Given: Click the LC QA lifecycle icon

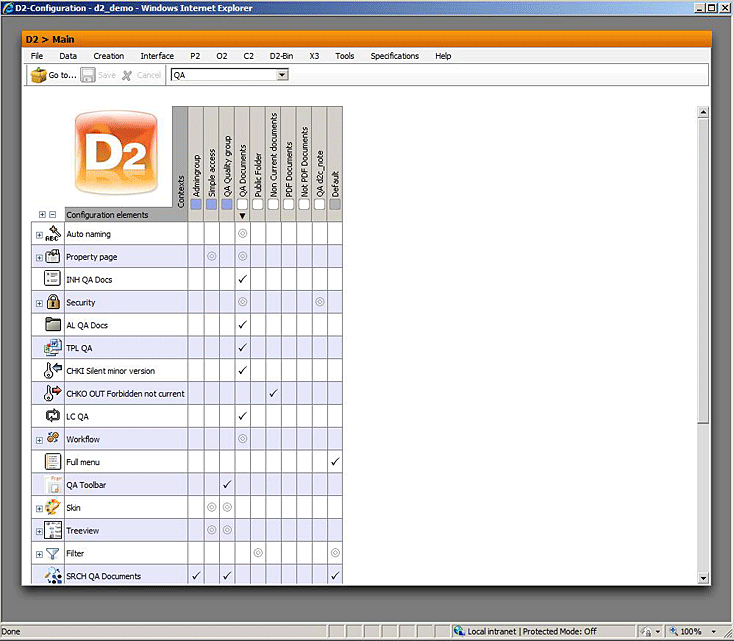Looking at the screenshot, I should (x=54, y=416).
